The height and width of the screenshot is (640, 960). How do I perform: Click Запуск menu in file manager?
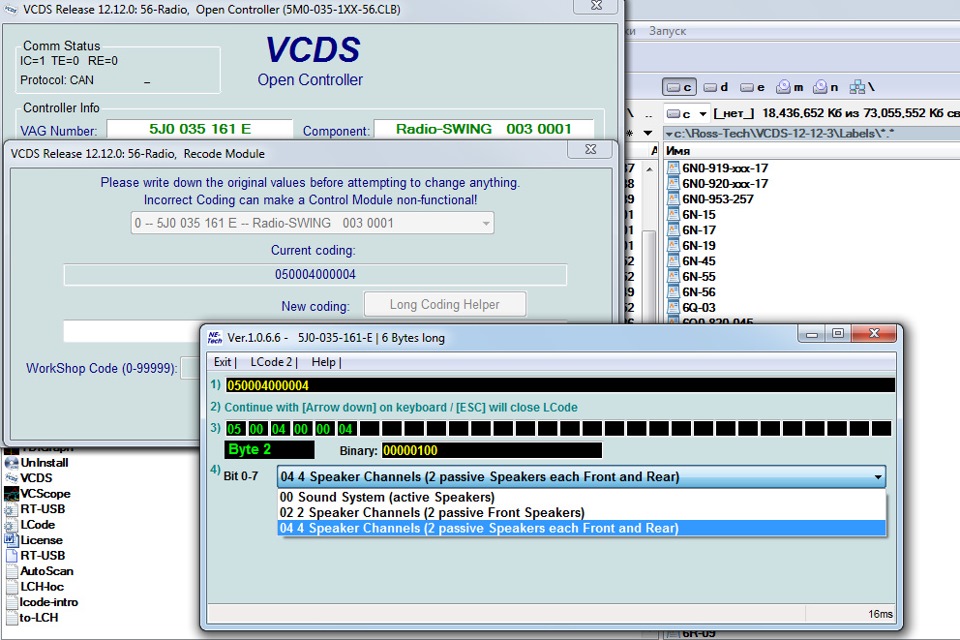pos(667,31)
